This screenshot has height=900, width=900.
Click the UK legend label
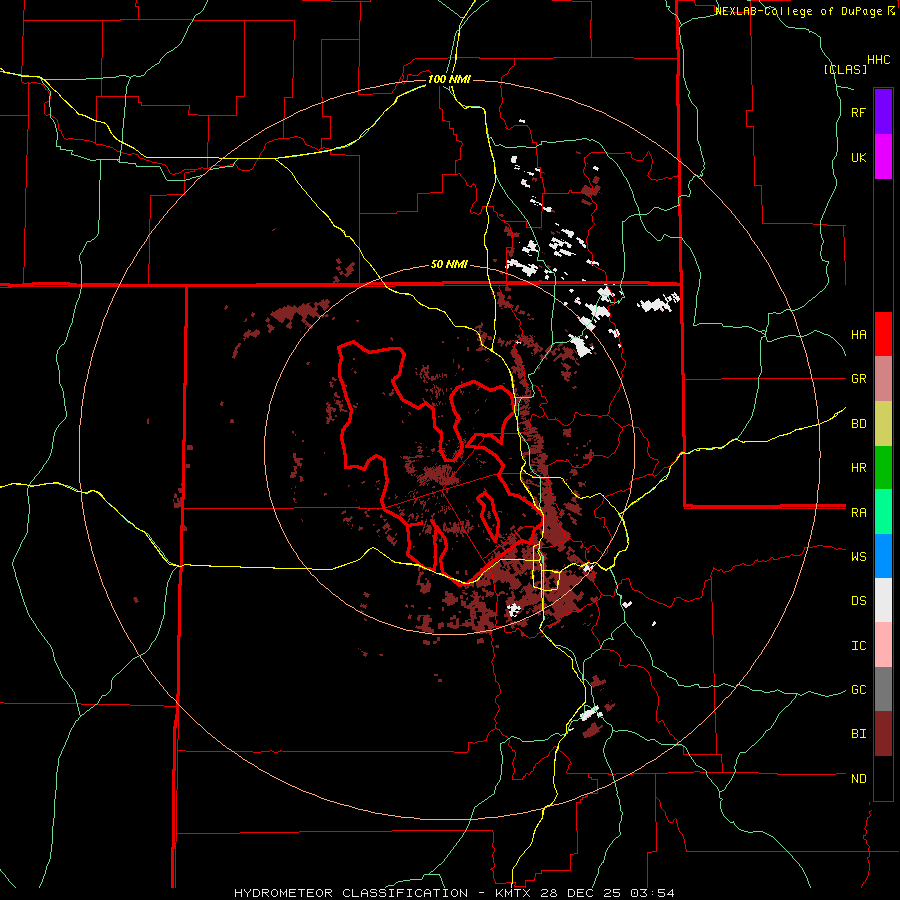pyautogui.click(x=858, y=158)
